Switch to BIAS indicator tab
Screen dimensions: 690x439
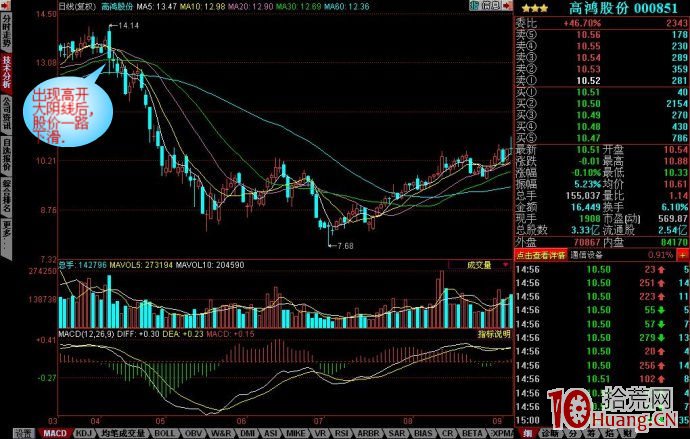coord(423,434)
